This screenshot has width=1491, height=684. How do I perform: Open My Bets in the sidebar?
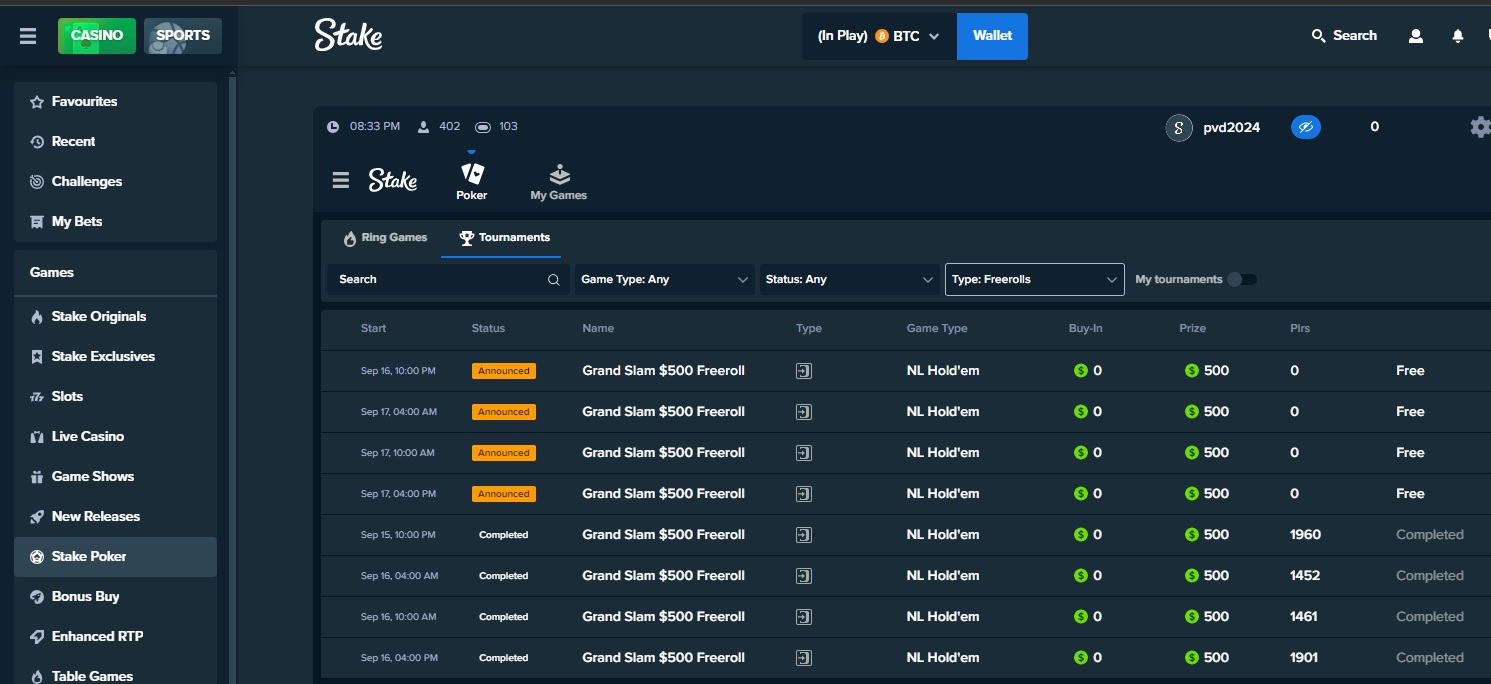[x=115, y=222]
